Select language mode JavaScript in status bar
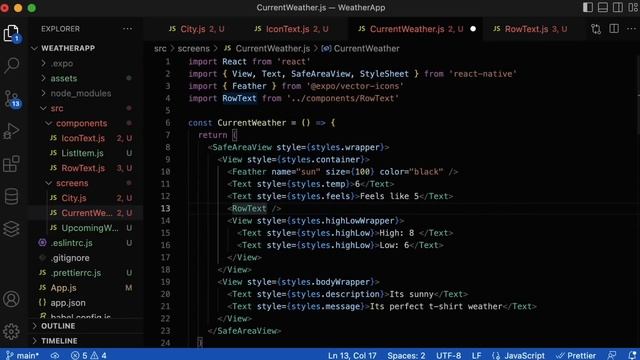Image resolution: width=640 pixels, height=360 pixels. coord(518,356)
